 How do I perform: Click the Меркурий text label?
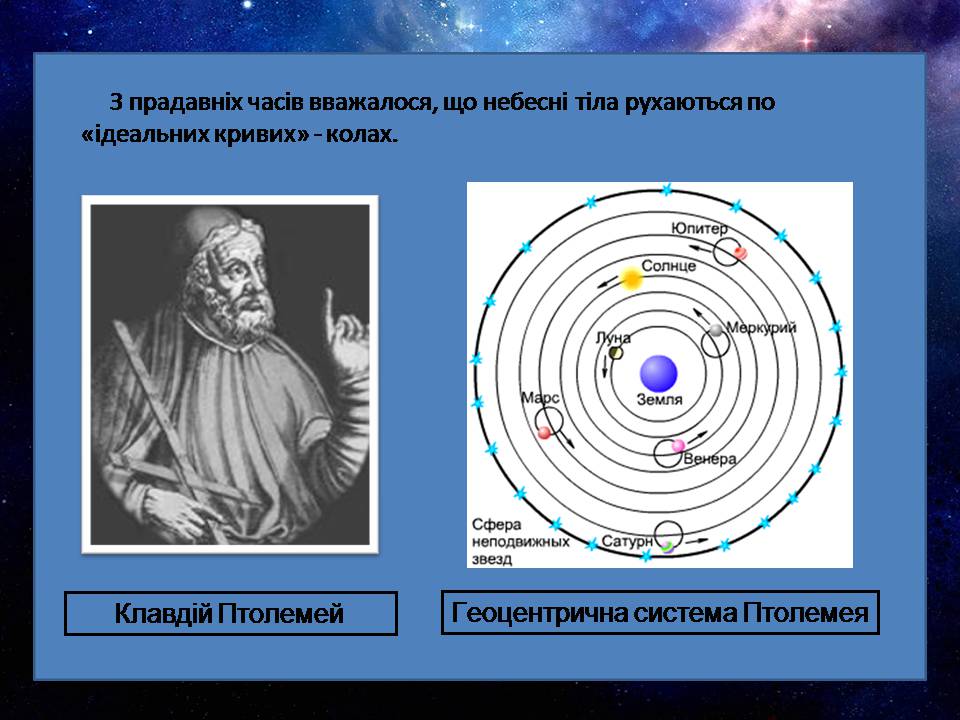(x=761, y=328)
